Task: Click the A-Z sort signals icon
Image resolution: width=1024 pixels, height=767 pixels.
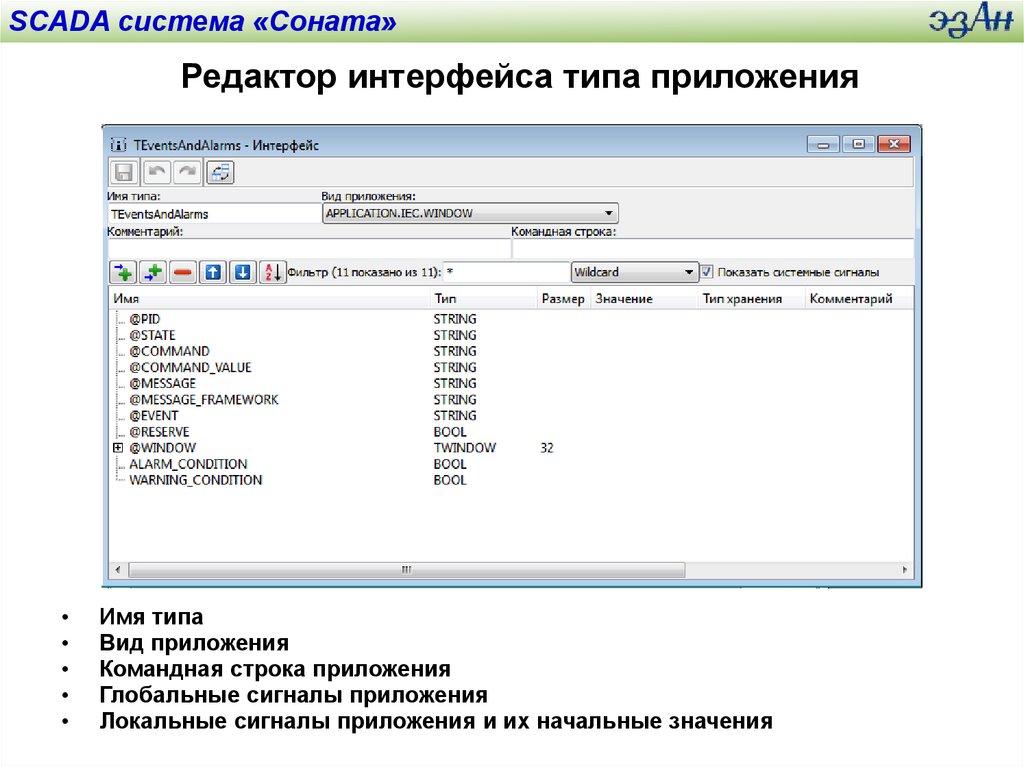Action: tap(272, 272)
